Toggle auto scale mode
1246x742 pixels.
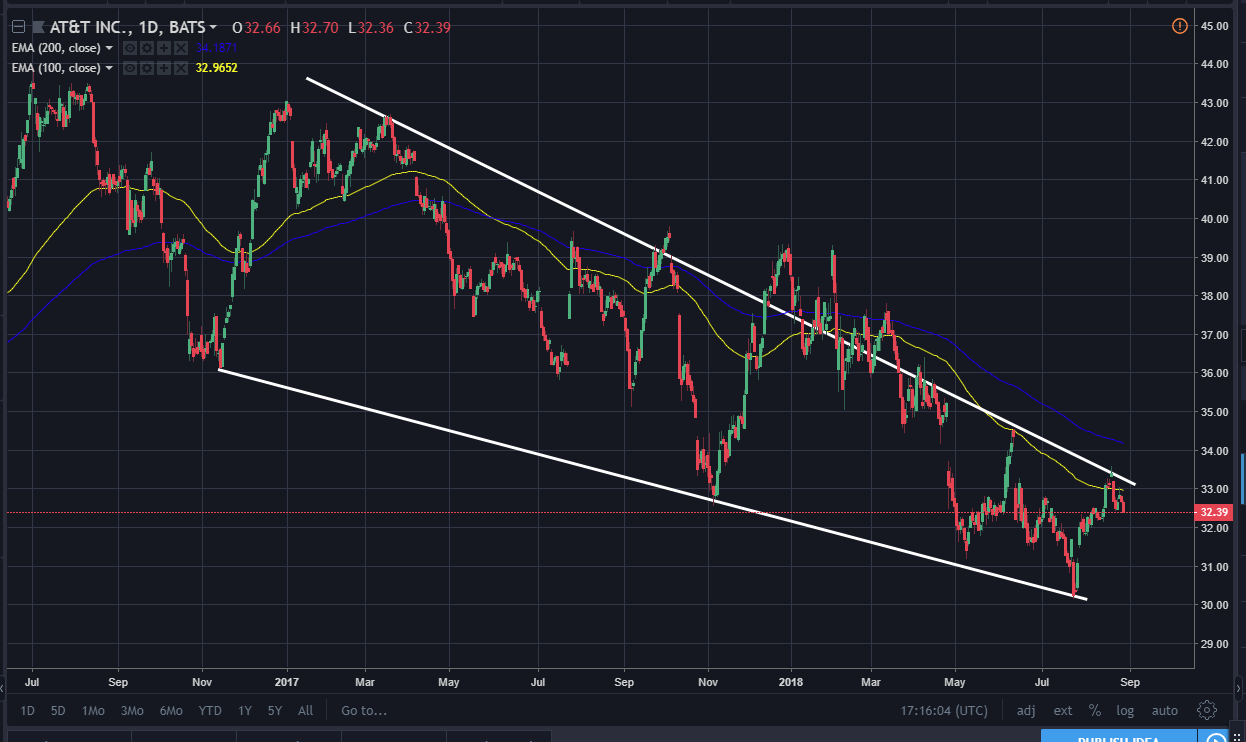1165,711
